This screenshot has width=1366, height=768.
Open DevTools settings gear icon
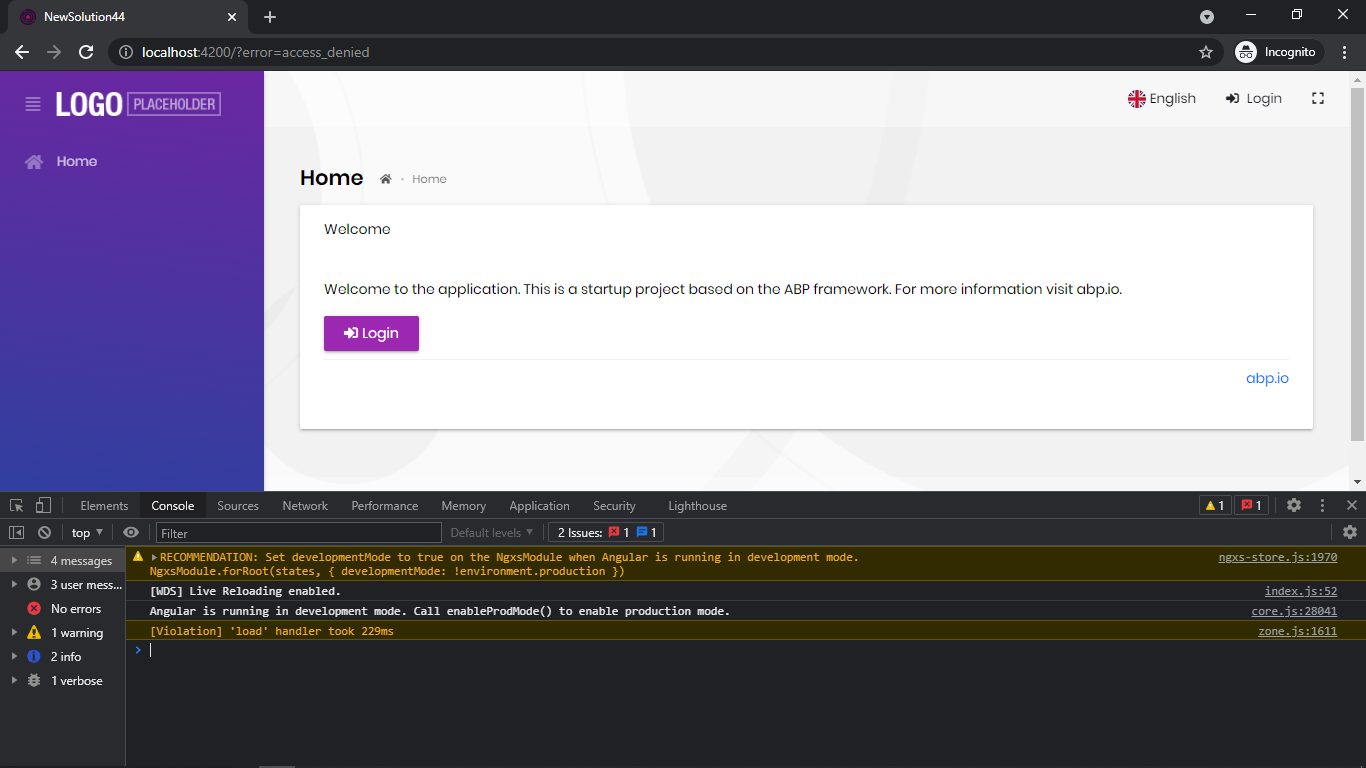tap(1294, 505)
